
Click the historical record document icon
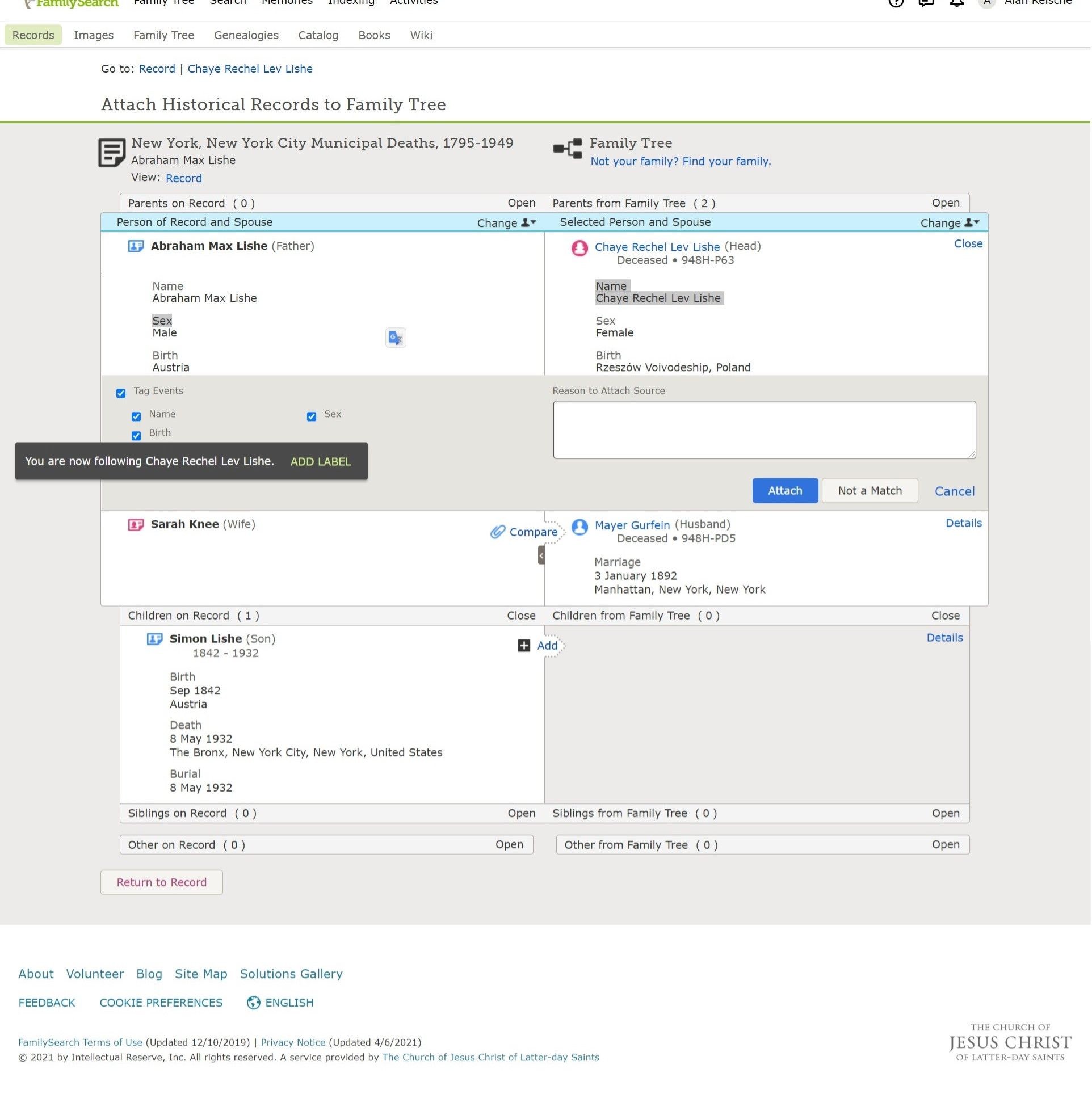[x=111, y=153]
